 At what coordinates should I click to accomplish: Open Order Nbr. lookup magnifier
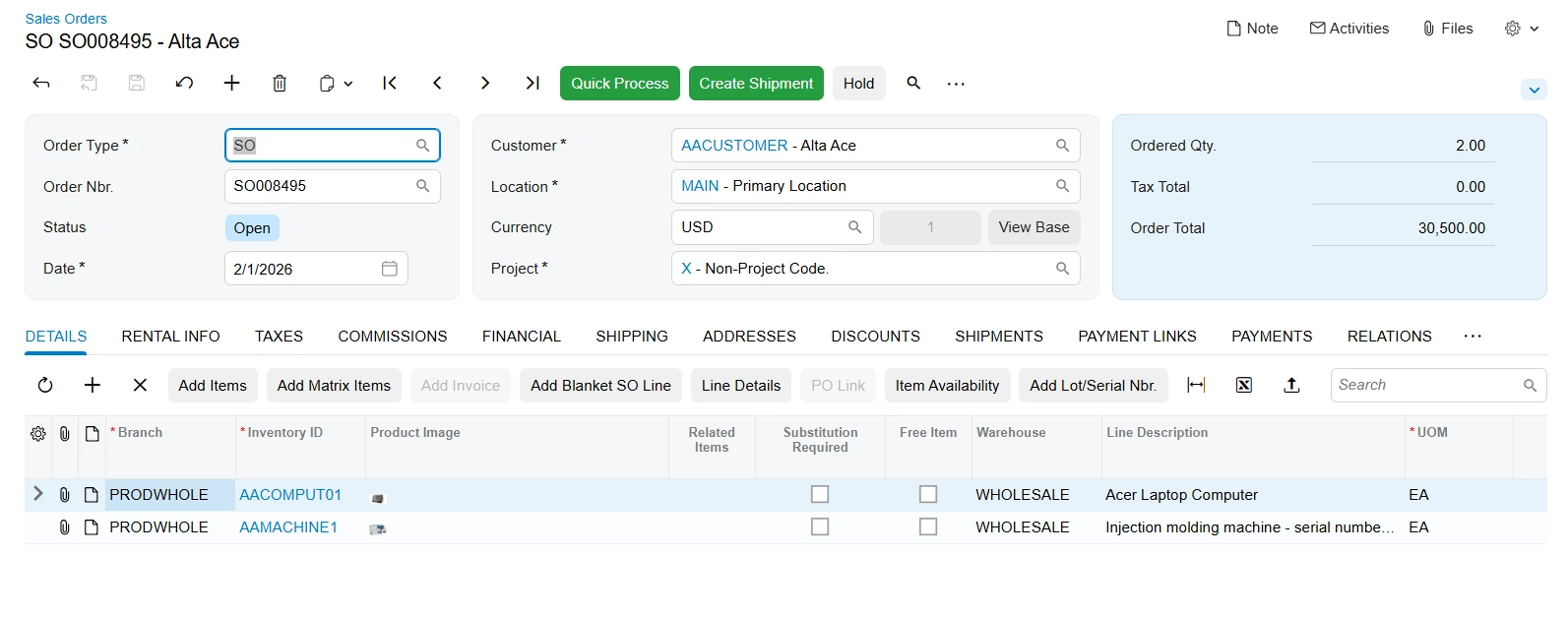point(422,186)
